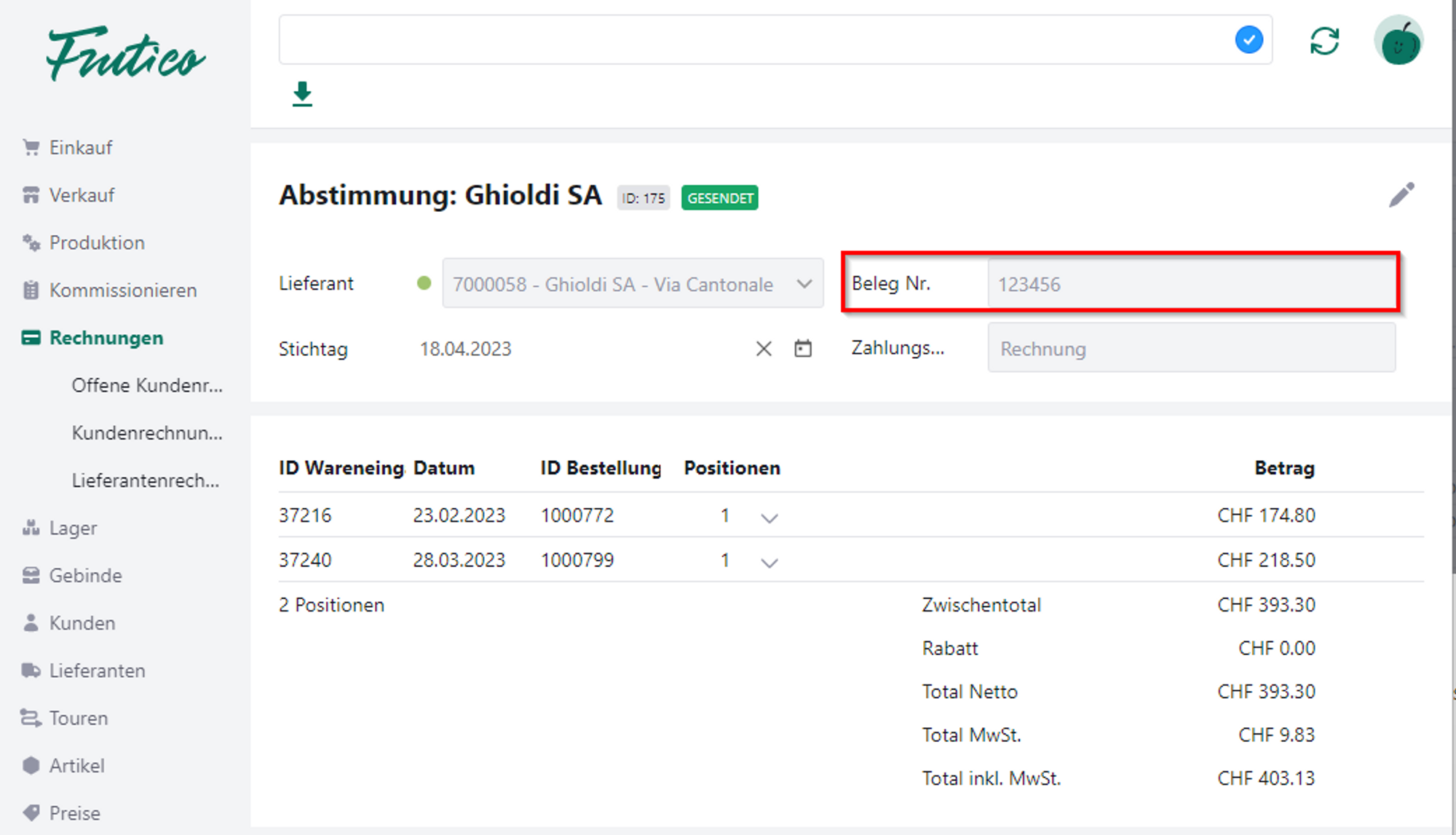Click the blue checkmark in search bar
This screenshot has height=835, width=1456.
pyautogui.click(x=1249, y=40)
